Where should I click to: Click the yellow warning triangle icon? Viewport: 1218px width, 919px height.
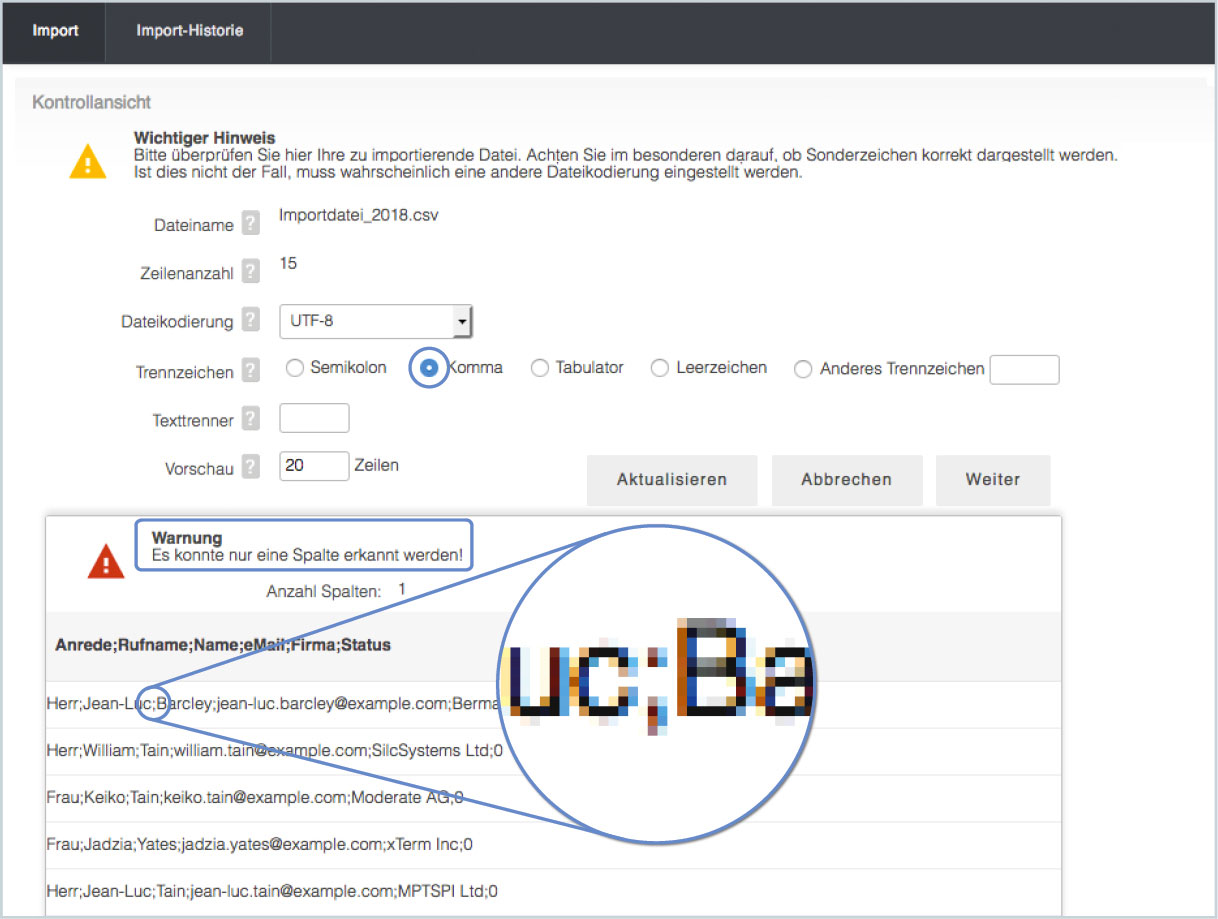[88, 161]
